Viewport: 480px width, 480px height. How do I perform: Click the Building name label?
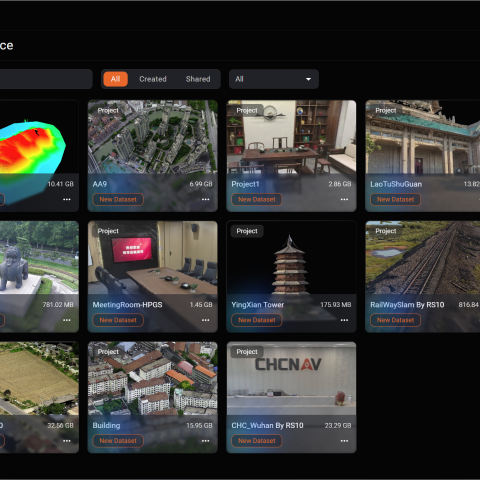click(x=106, y=425)
